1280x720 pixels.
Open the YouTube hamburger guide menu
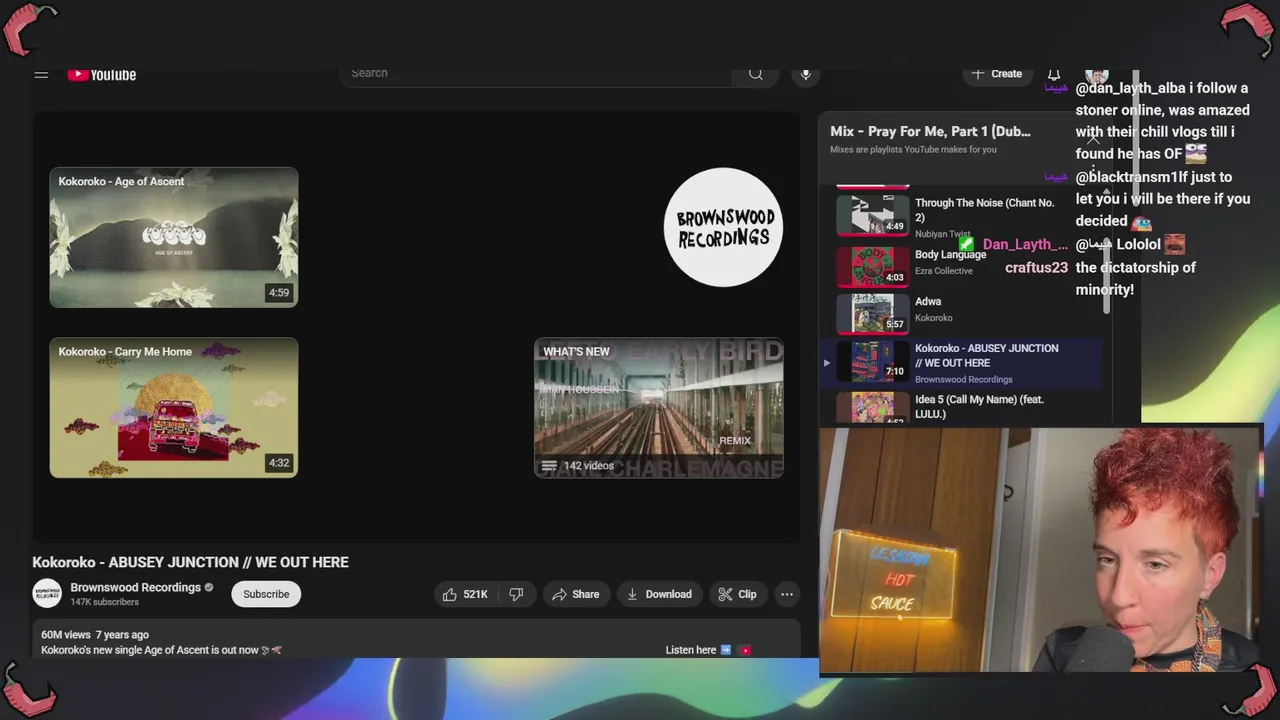(41, 74)
